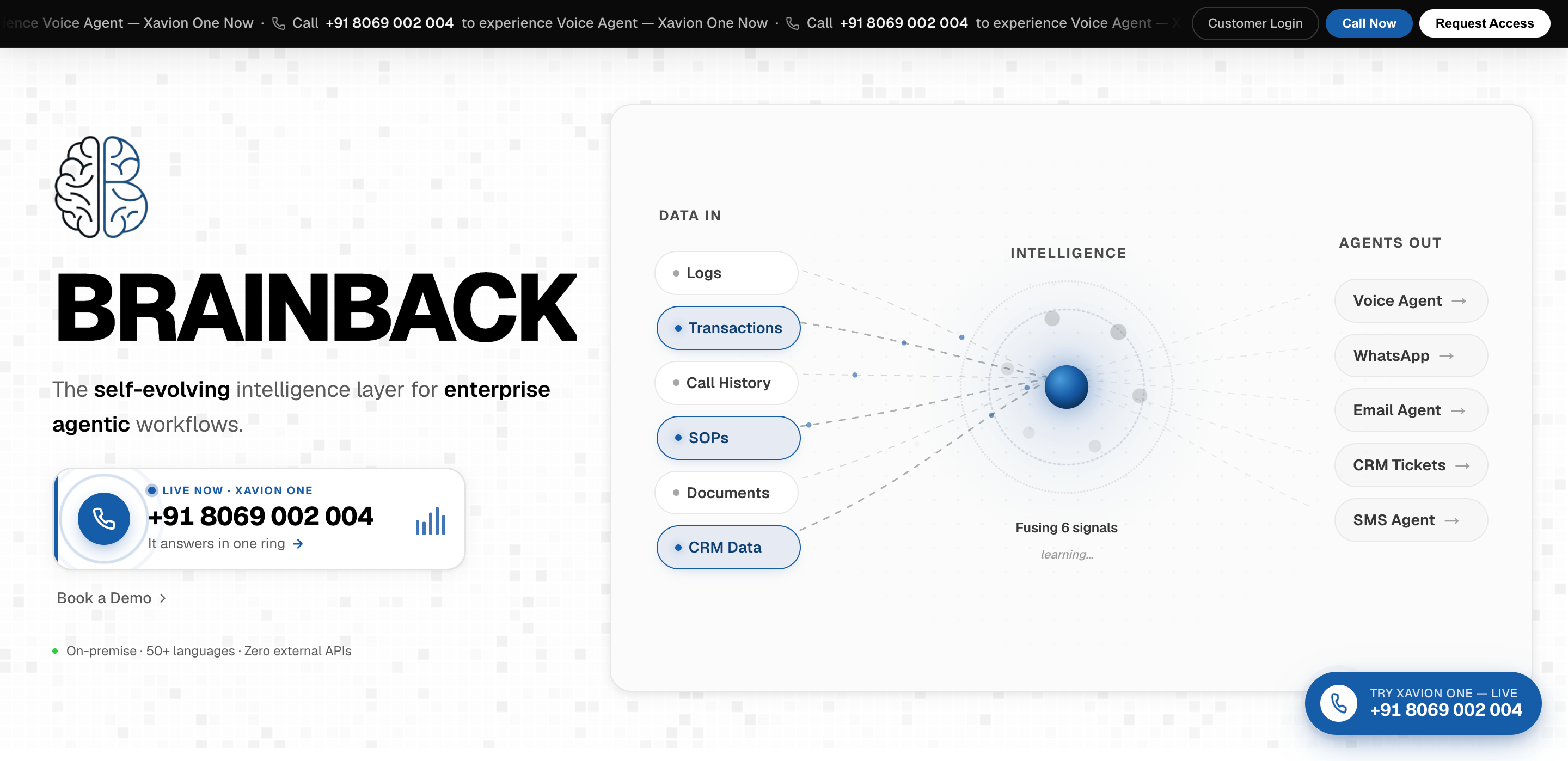Click the arrow on SMS Agent pill
The width and height of the screenshot is (1568, 761).
click(x=1451, y=520)
